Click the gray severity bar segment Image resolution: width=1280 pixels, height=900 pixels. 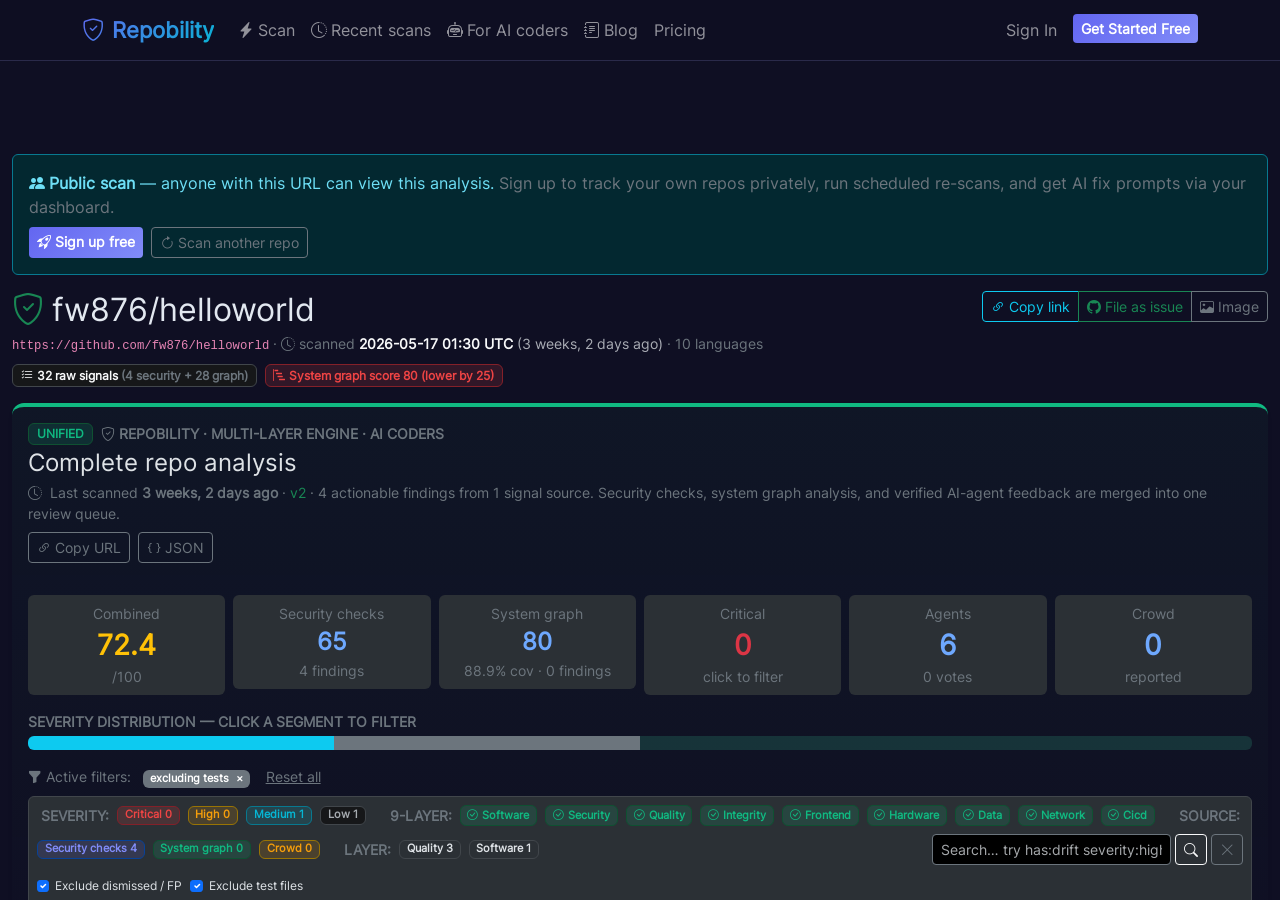tap(487, 743)
